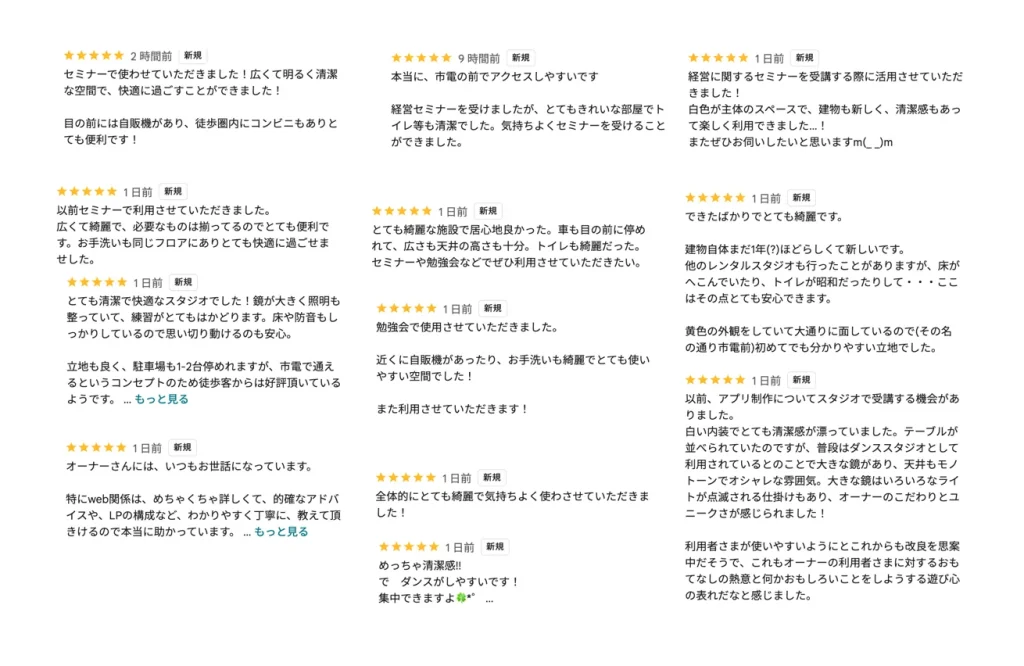Image resolution: width=1024 pixels, height=666 pixels.
Task: Click the review text starting 本当に、市電の前で
Action: pos(494,76)
